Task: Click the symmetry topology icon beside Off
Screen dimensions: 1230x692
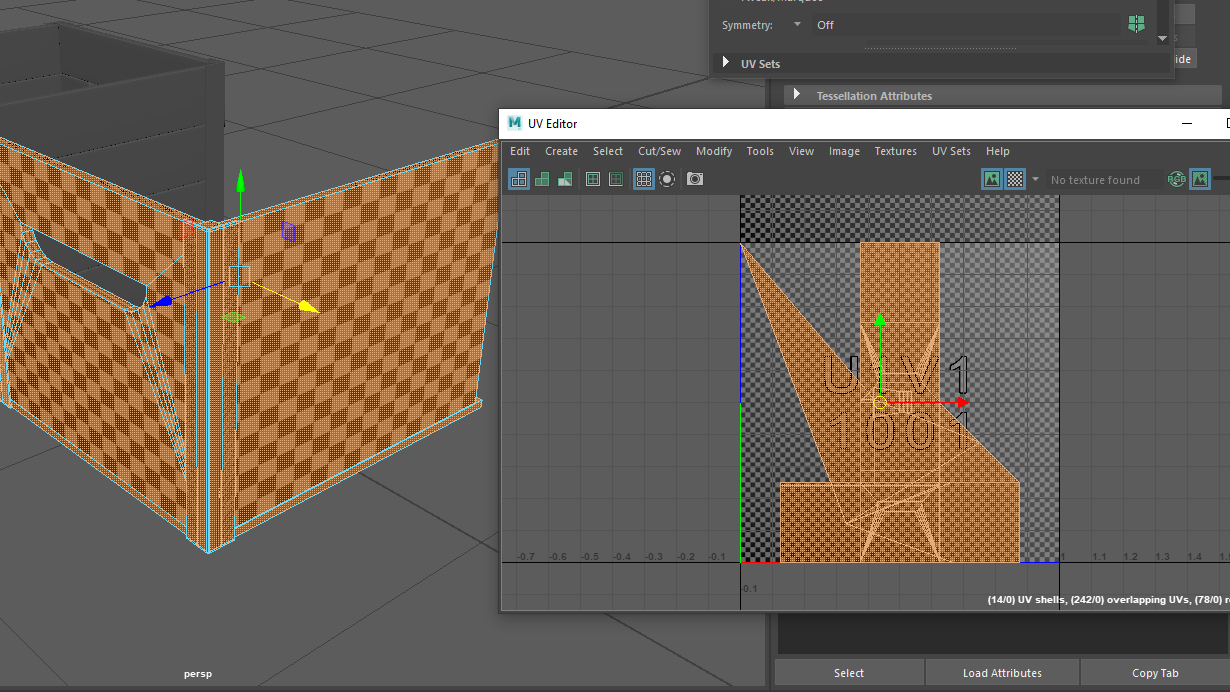Action: [1136, 24]
